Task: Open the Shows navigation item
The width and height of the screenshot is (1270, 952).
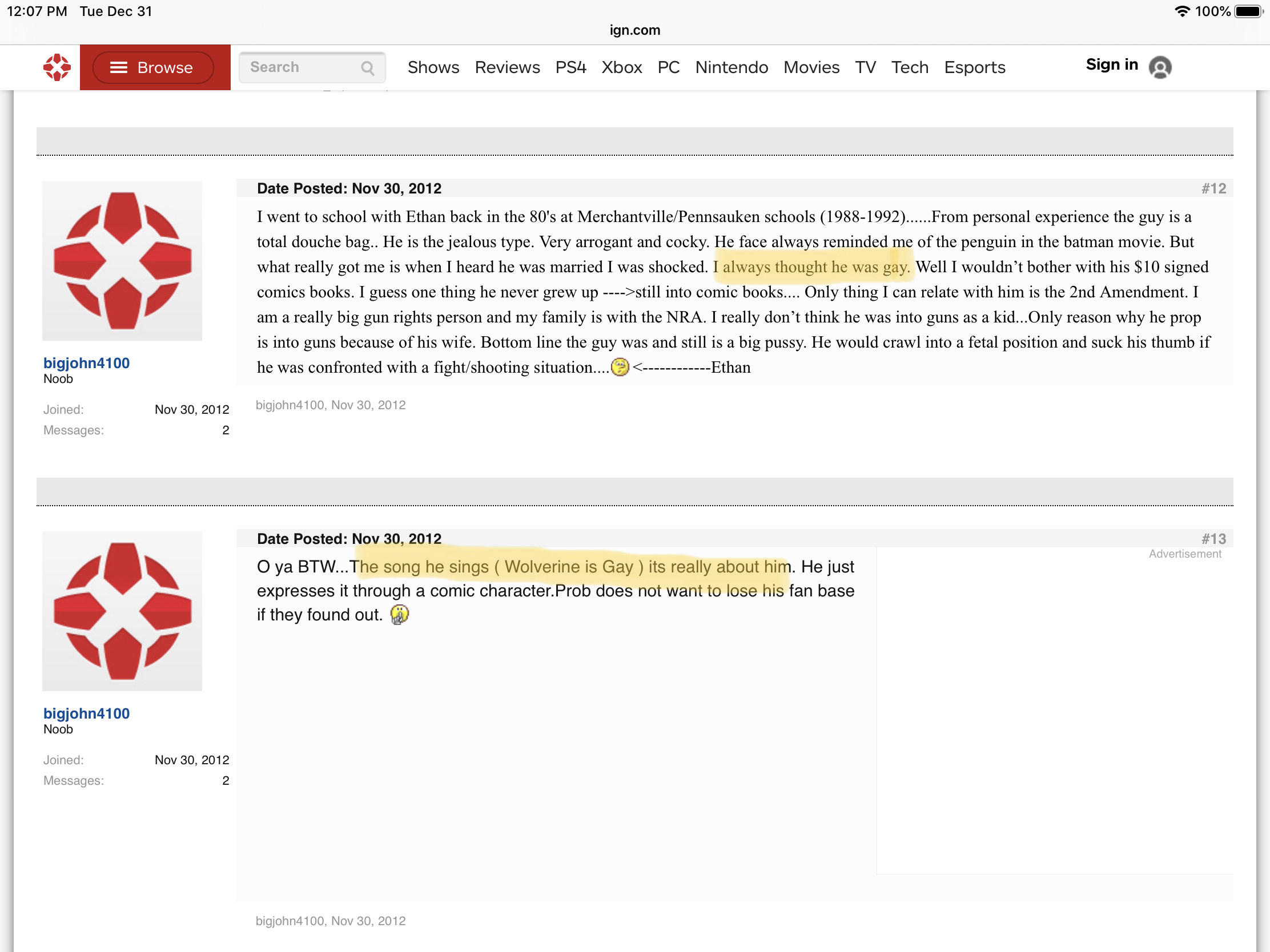Action: 433,68
